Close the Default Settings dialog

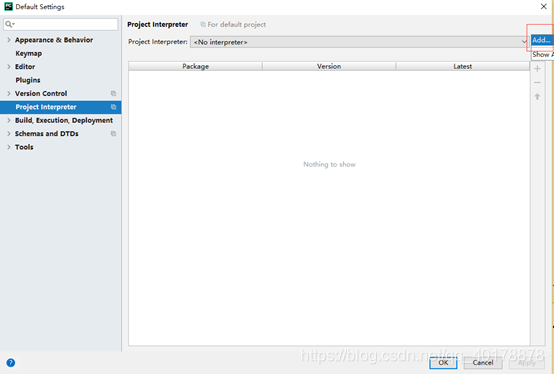click(544, 6)
